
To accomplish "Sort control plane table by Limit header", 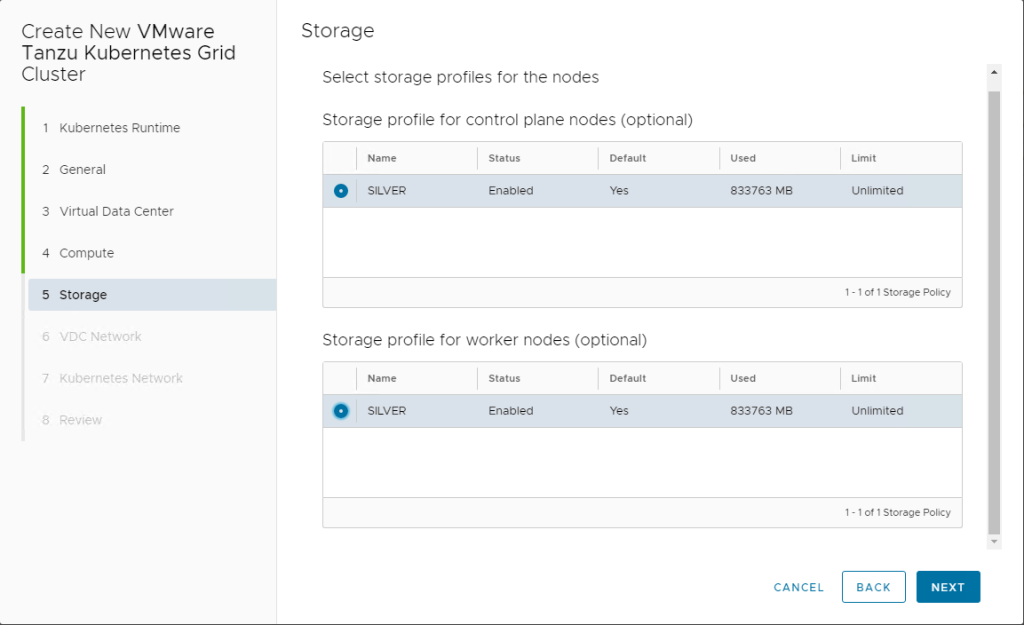I will [863, 158].
